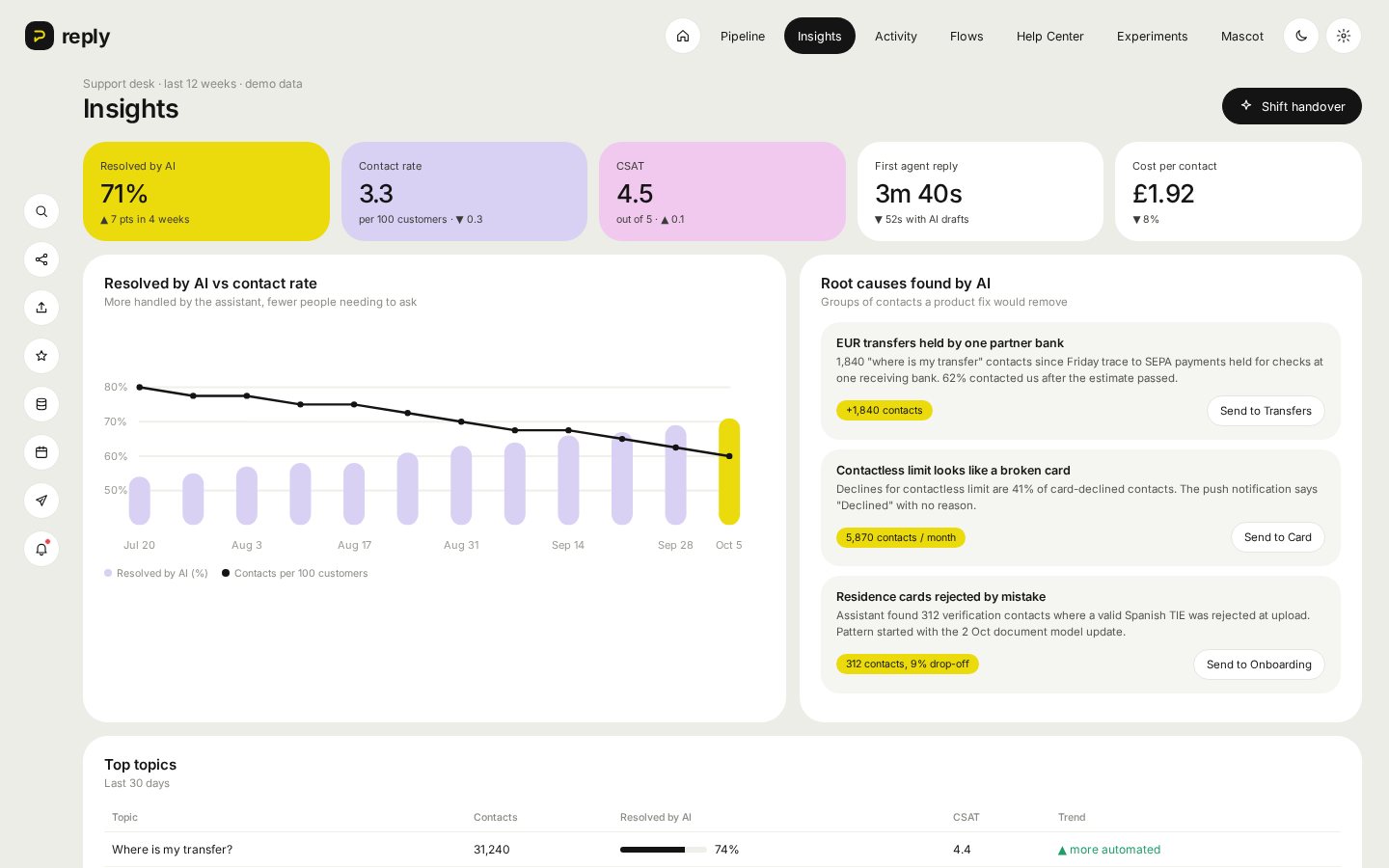Open the Pipeline tab
Viewport: 1389px width, 868px height.
(x=743, y=36)
